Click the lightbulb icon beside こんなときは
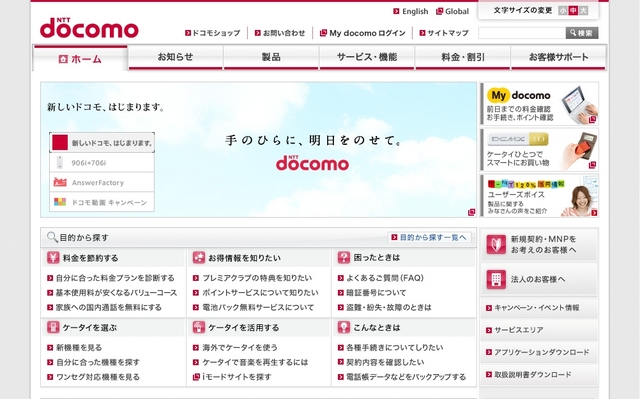 (344, 327)
